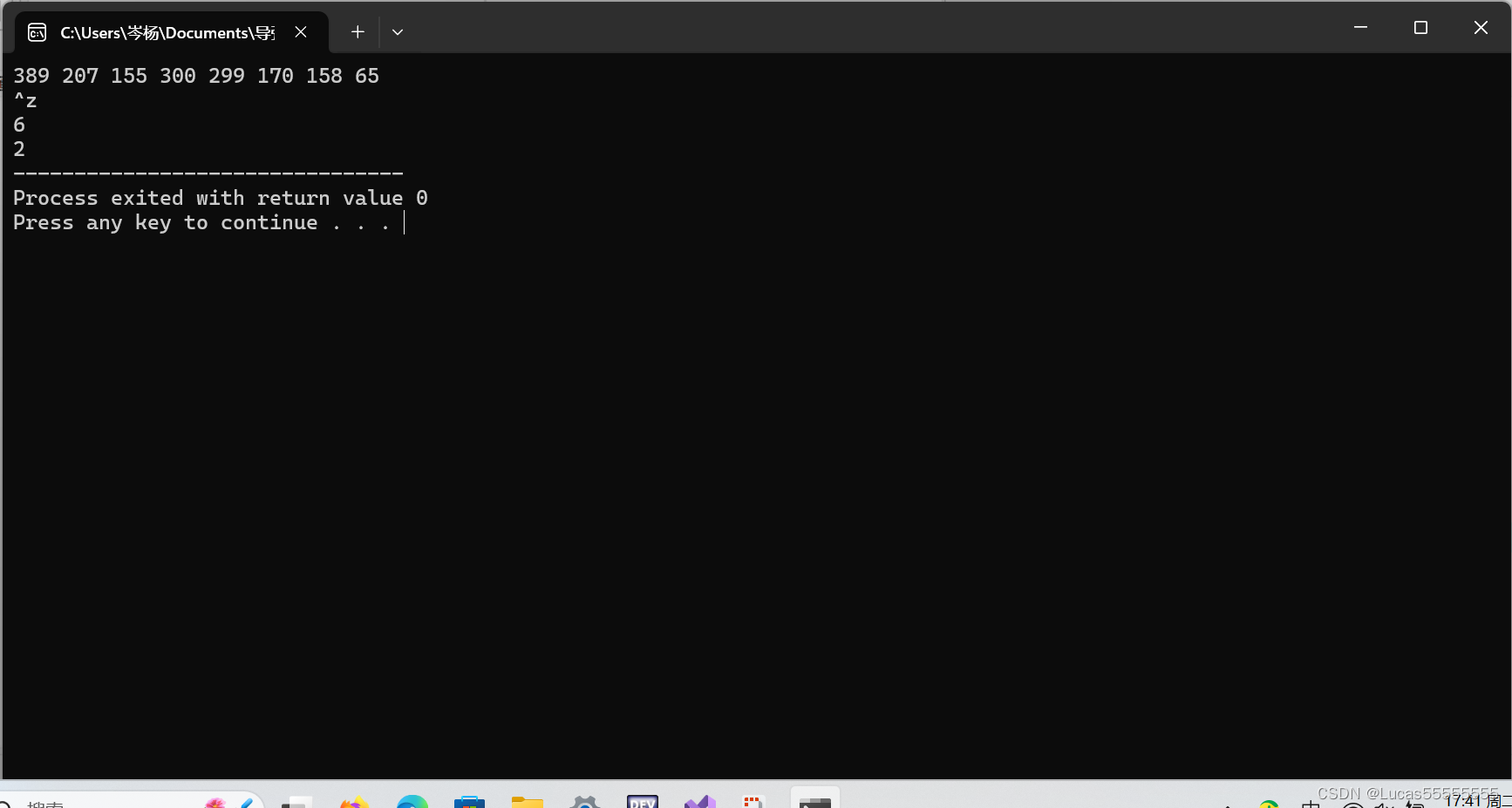The image size is (1512, 808).
Task: Select the blue pen app in taskbar
Action: 247,802
